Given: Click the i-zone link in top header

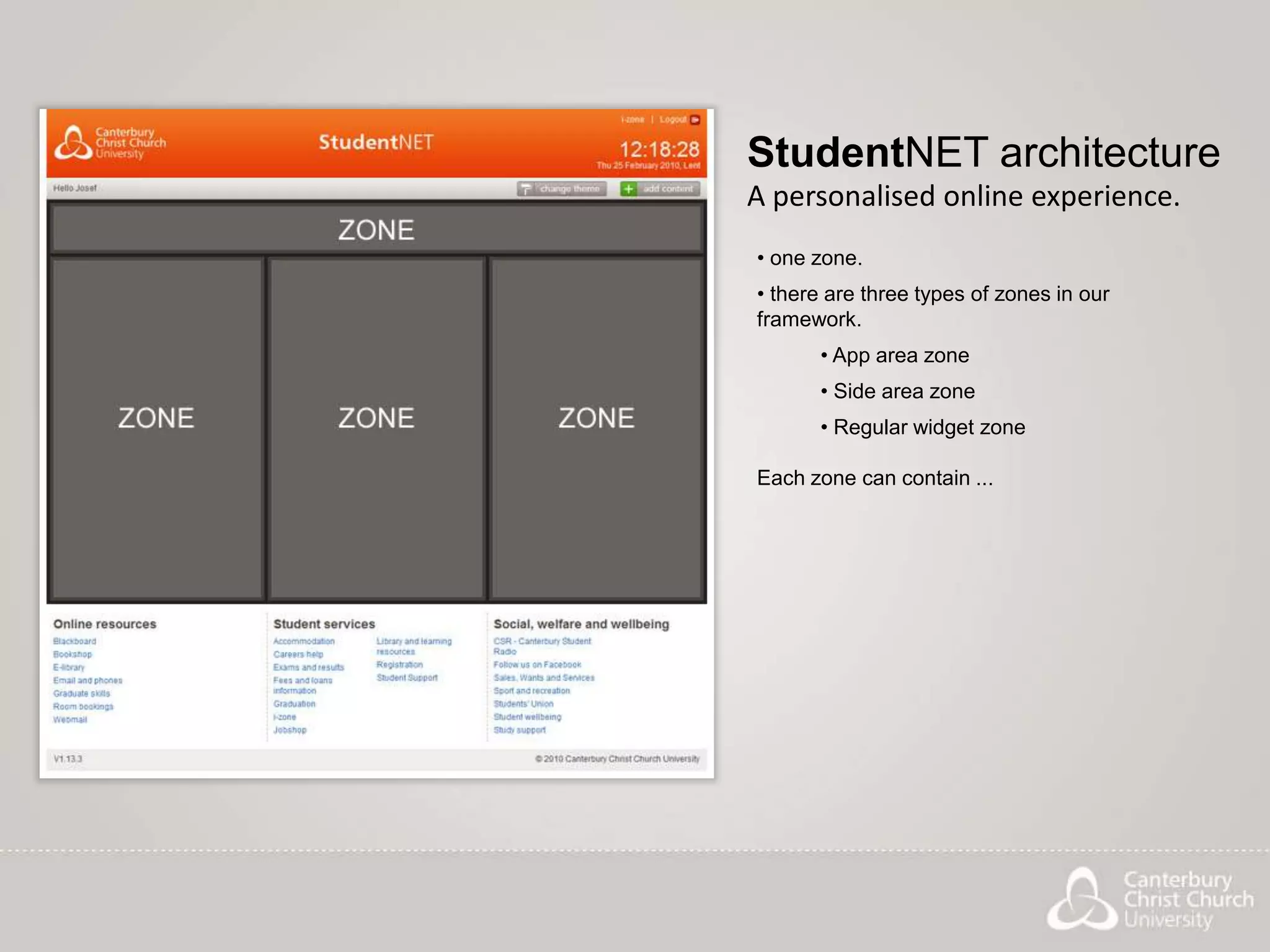Looking at the screenshot, I should click(633, 120).
